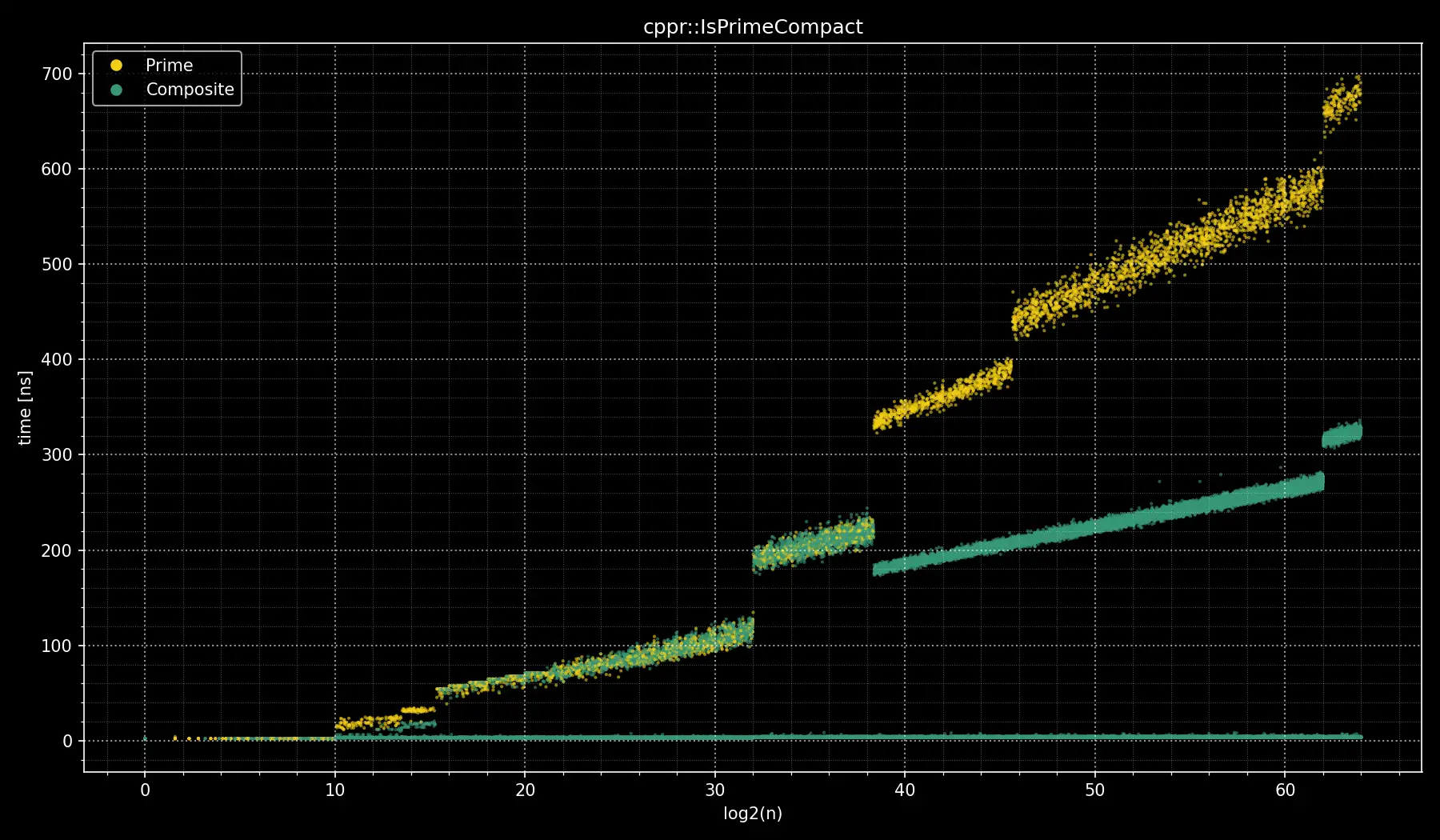Click the chart title cppr::IsPrimeCompact
This screenshot has width=1440, height=840.
753,26
